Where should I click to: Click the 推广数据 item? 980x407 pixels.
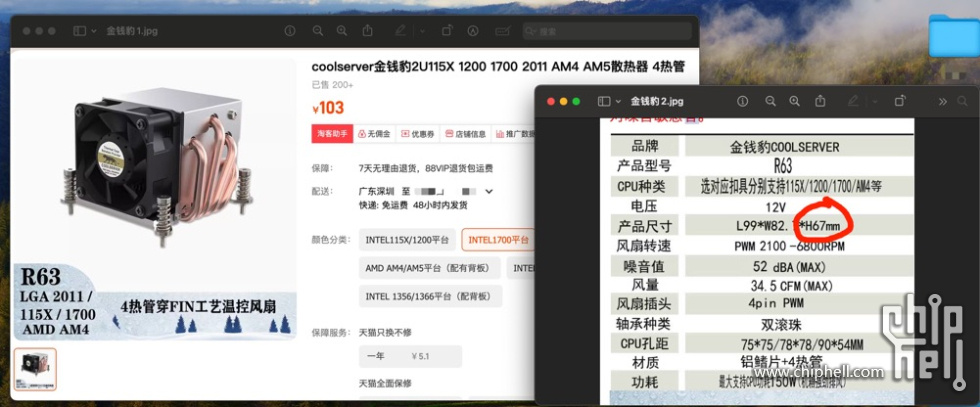(x=515, y=134)
